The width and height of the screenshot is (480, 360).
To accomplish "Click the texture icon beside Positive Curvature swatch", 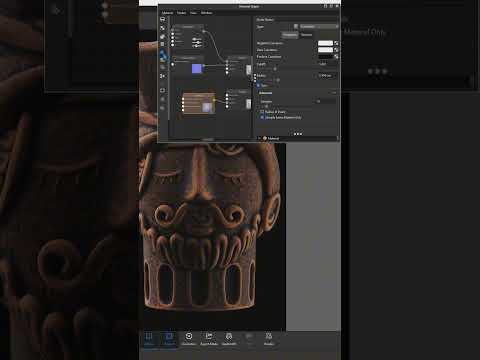I will tap(336, 56).
